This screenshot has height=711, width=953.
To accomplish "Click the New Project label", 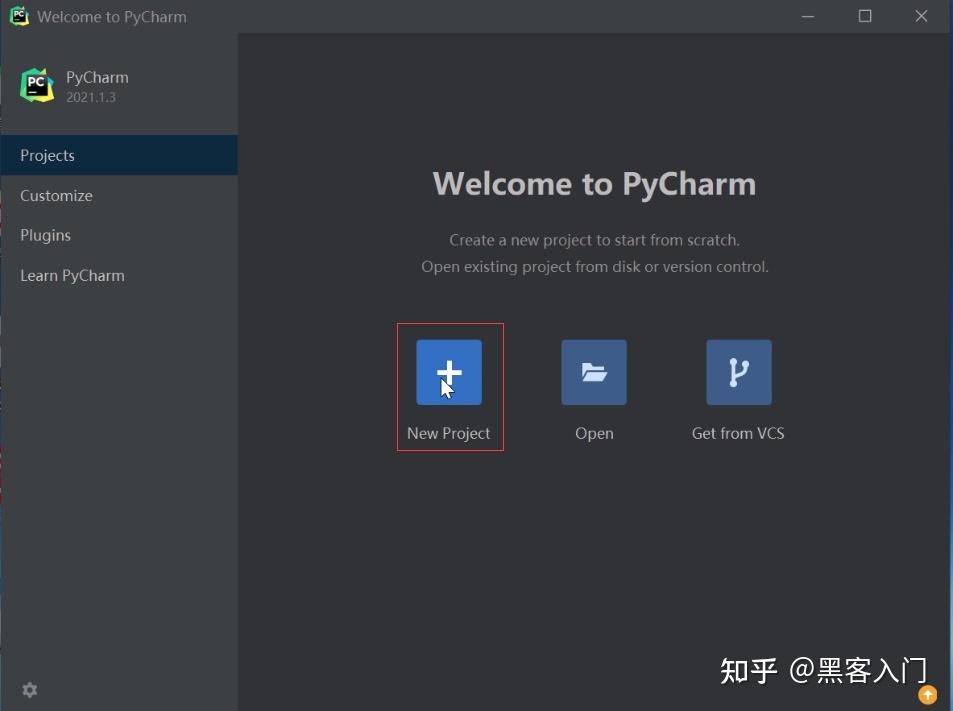I will tap(448, 433).
